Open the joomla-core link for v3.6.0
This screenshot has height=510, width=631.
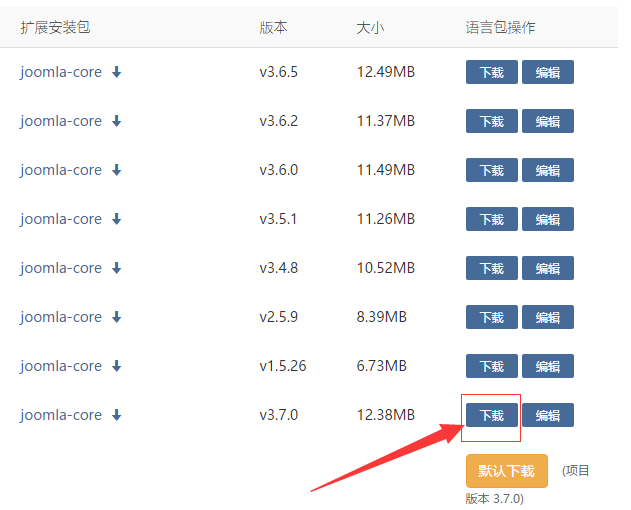tap(61, 170)
